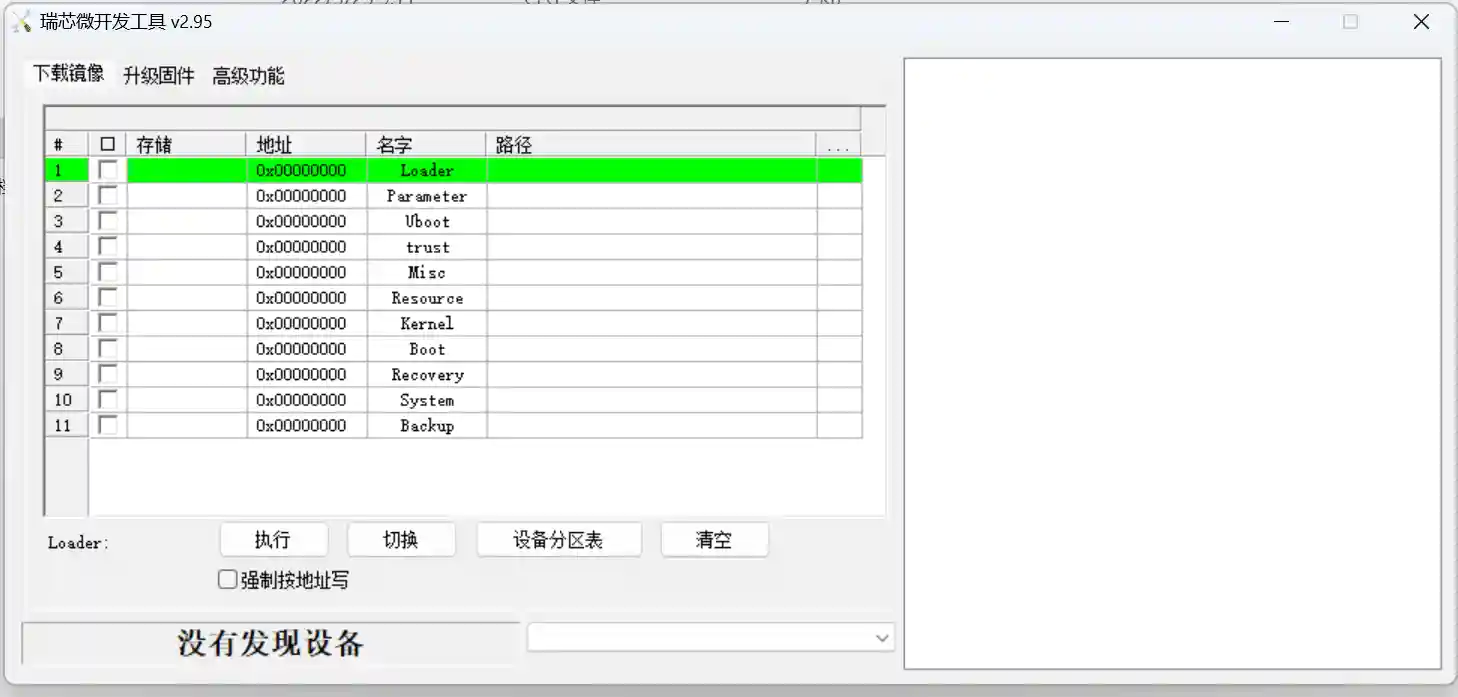Select the Misc name cell
This screenshot has width=1458, height=697.
pos(427,272)
